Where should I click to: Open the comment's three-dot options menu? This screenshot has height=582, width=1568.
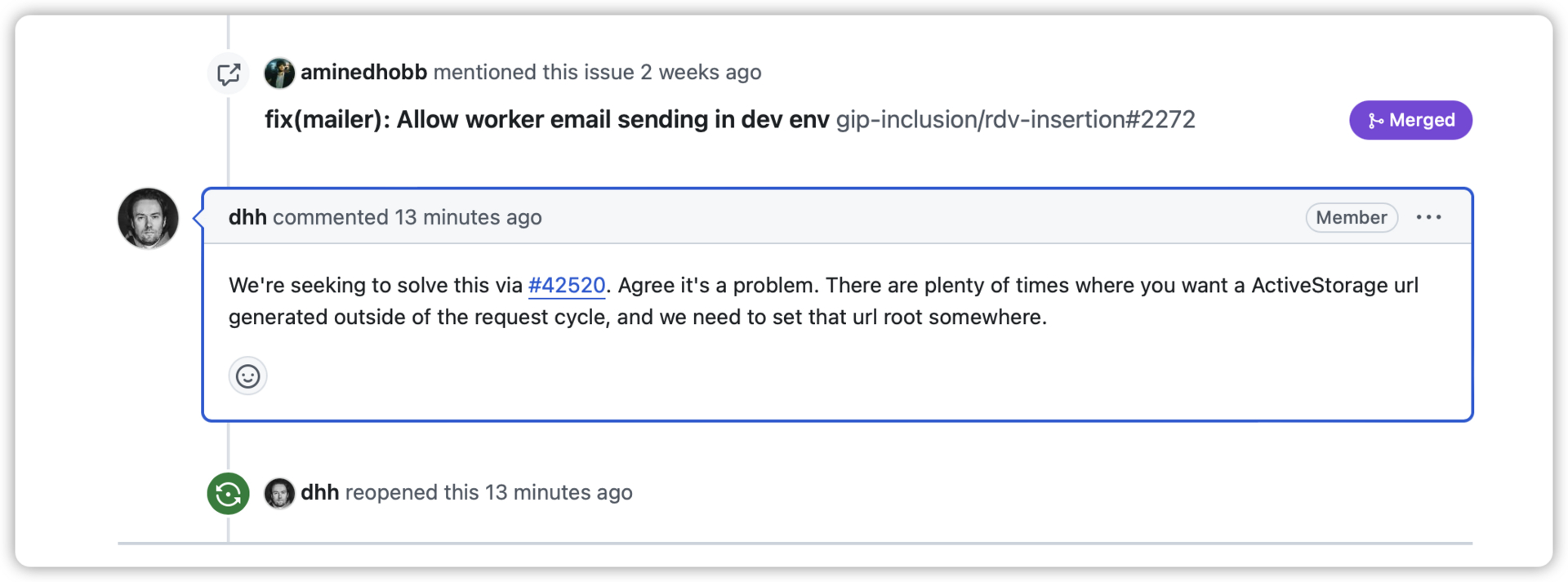pos(1428,217)
